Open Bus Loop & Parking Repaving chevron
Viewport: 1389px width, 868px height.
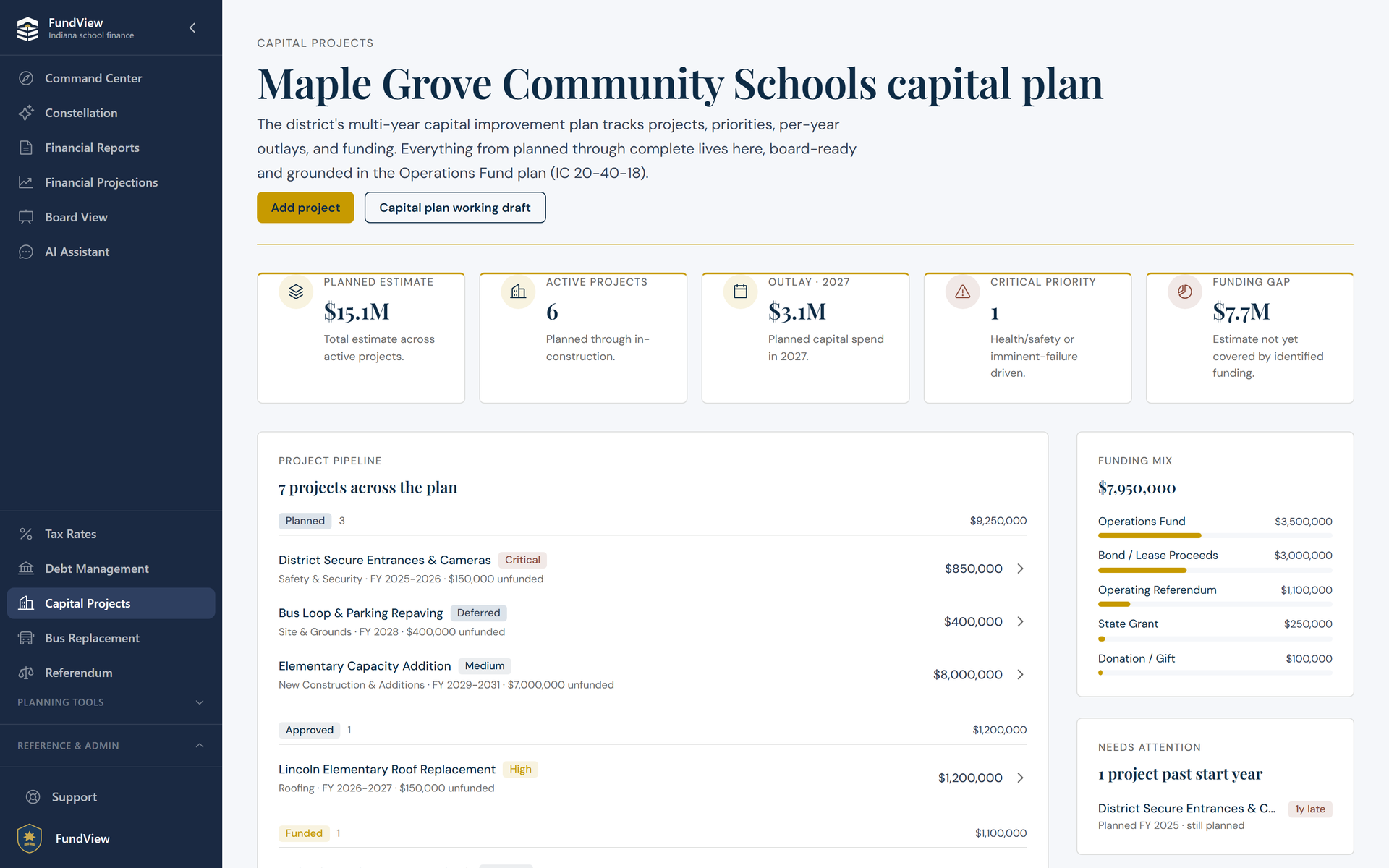click(1020, 621)
